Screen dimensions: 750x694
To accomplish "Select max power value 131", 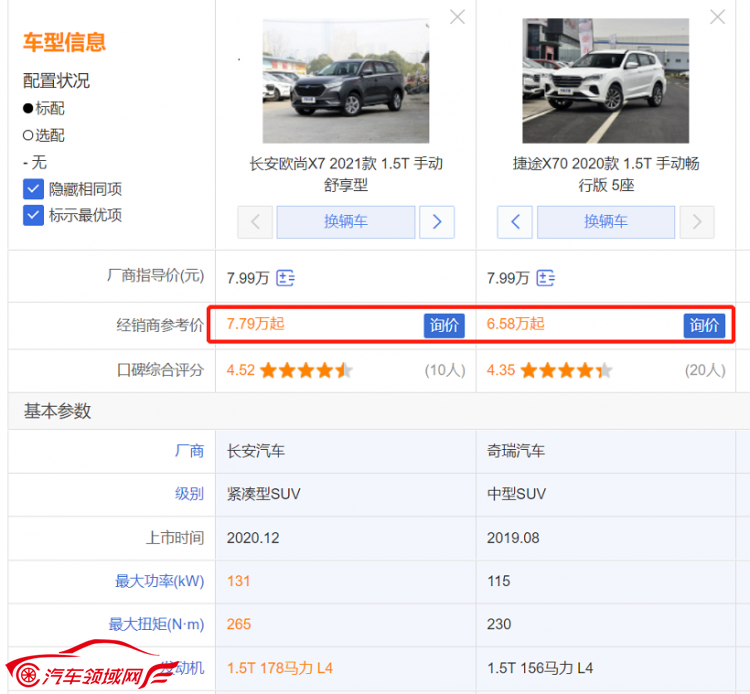I will tap(238, 581).
